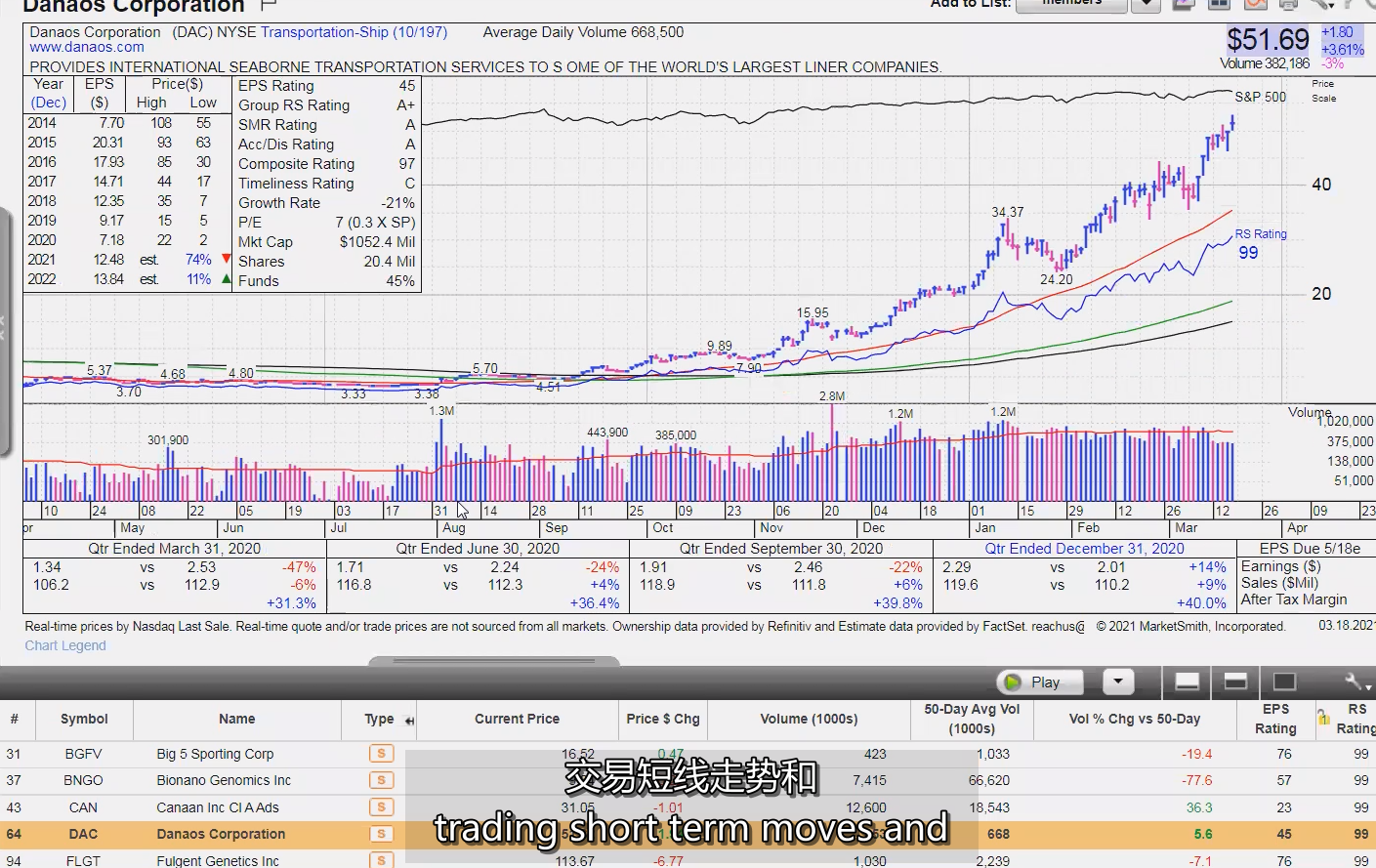This screenshot has height=868, width=1376.
Task: Open the Add to List dropdown arrow
Action: (x=1146, y=5)
